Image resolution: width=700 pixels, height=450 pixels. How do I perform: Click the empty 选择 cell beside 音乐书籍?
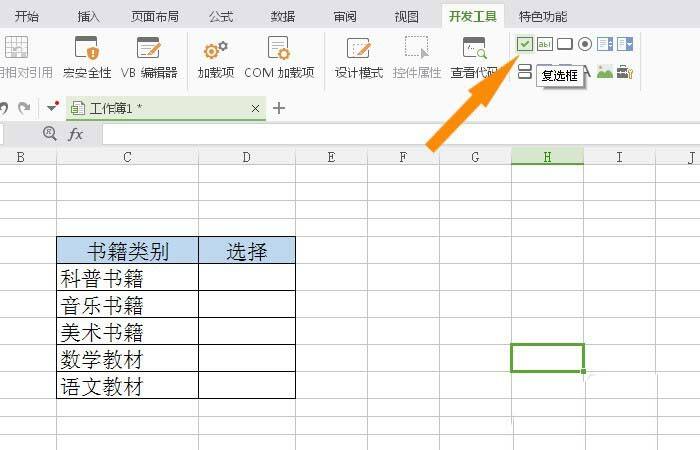(247, 304)
